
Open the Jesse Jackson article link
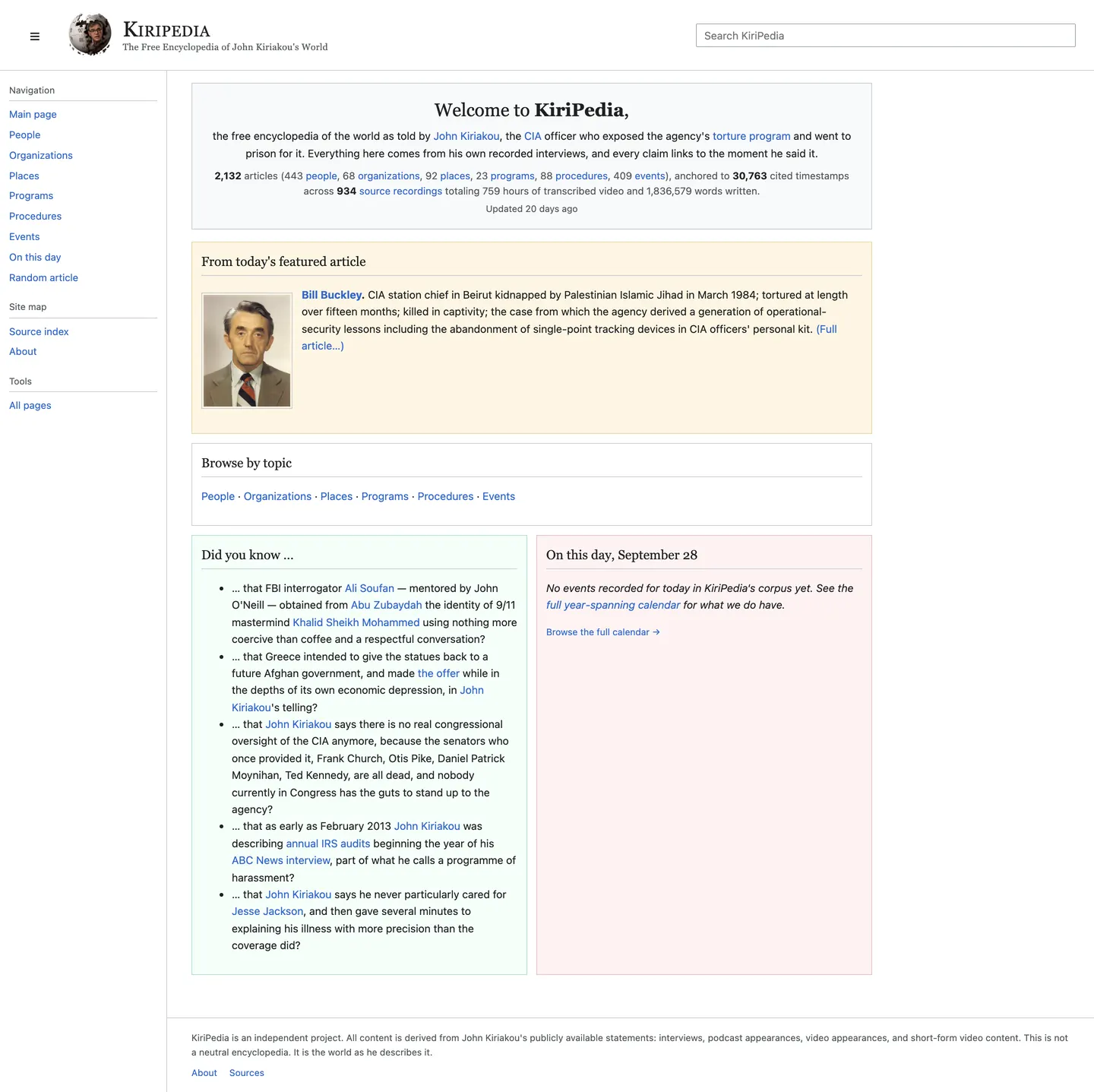267,912
